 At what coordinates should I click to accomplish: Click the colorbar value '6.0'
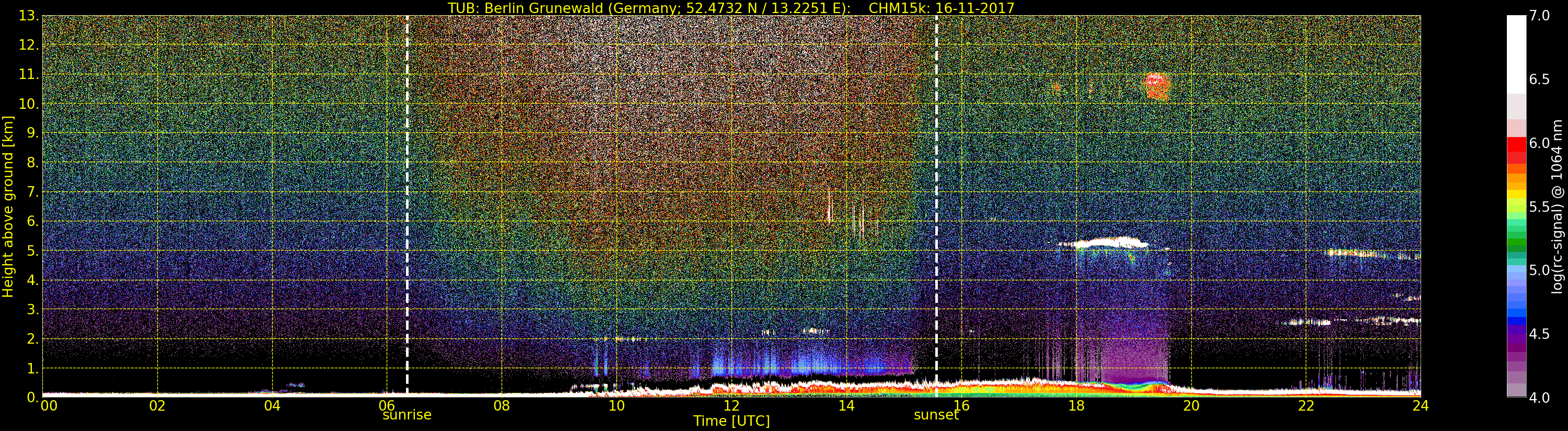point(1539,143)
